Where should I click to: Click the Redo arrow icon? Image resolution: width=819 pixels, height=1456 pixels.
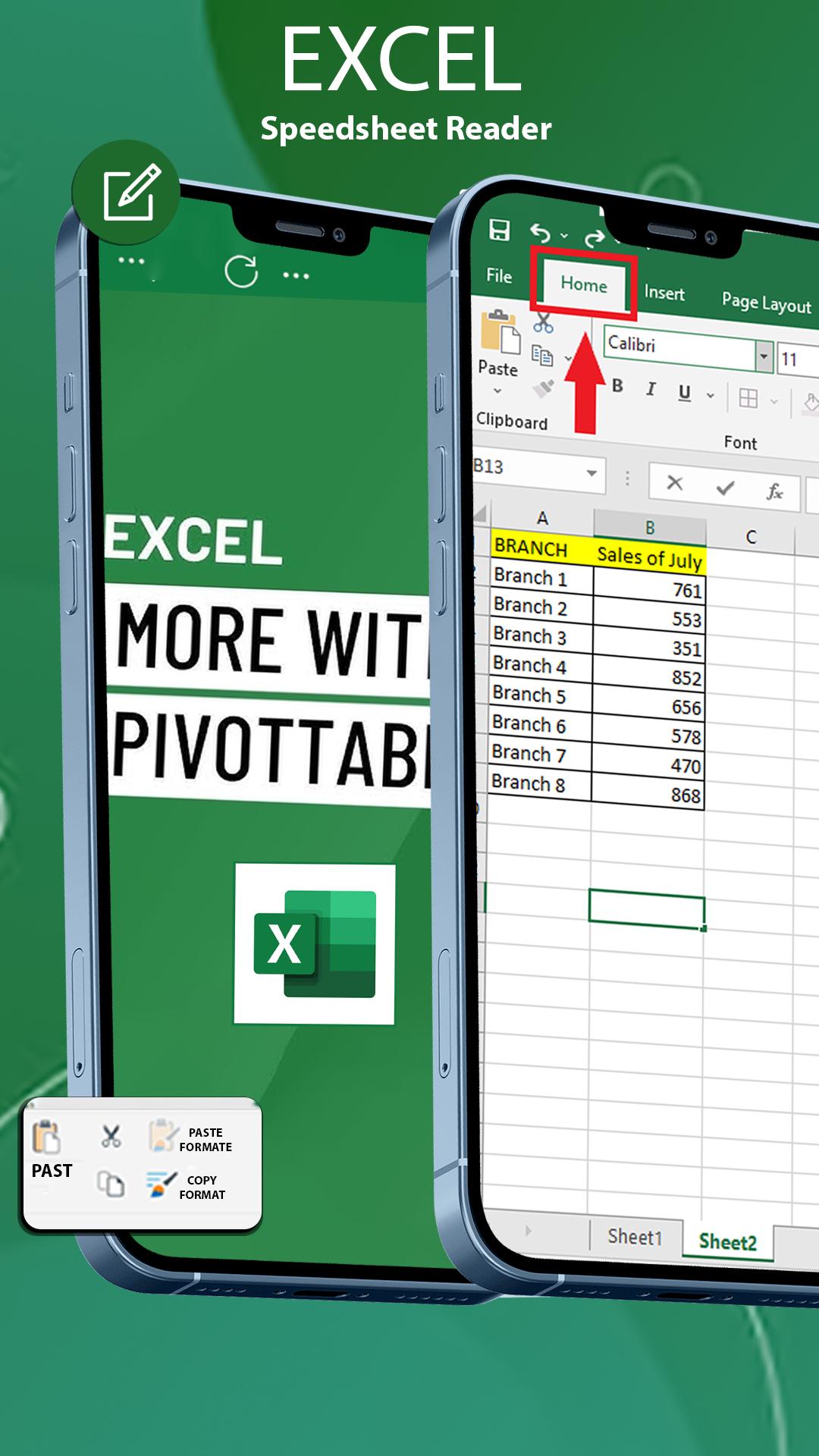click(x=595, y=238)
